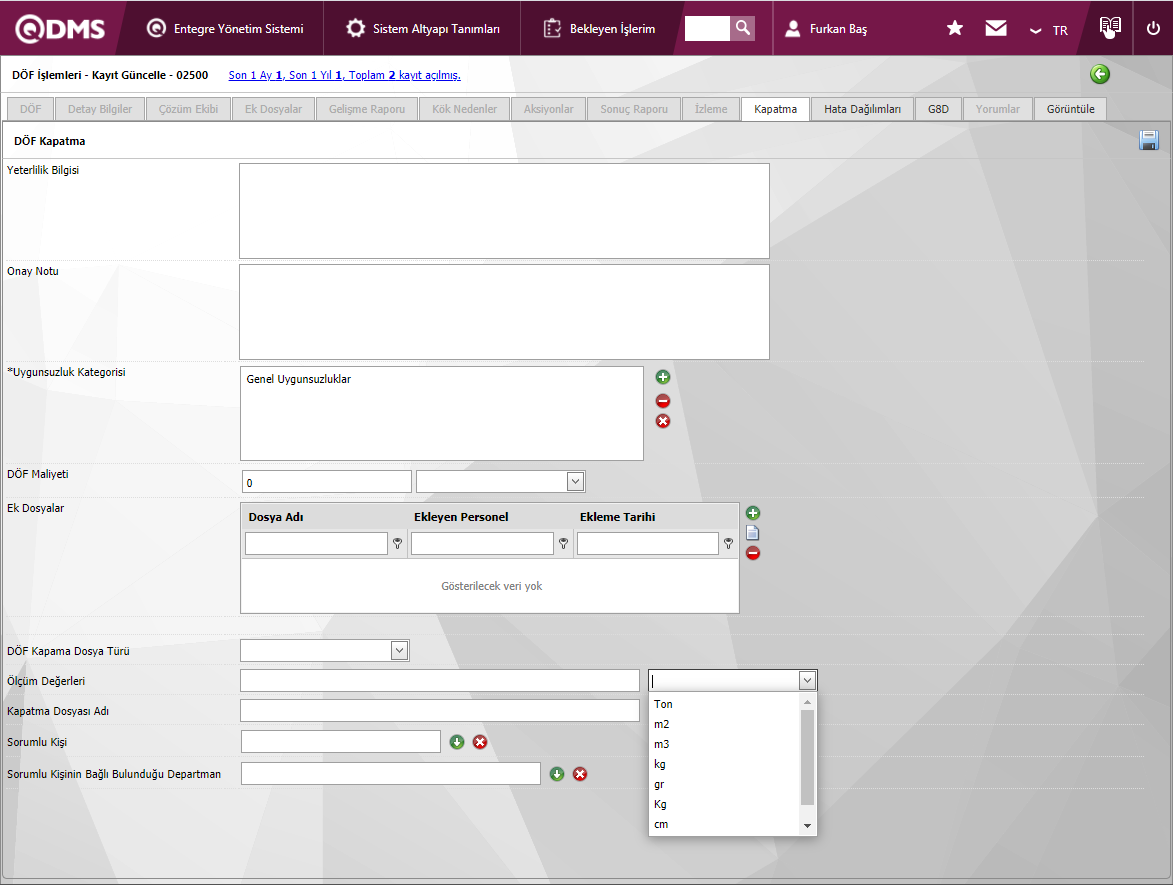Click the Dosya Adı filter input
The width and height of the screenshot is (1173, 885).
tap(316, 544)
